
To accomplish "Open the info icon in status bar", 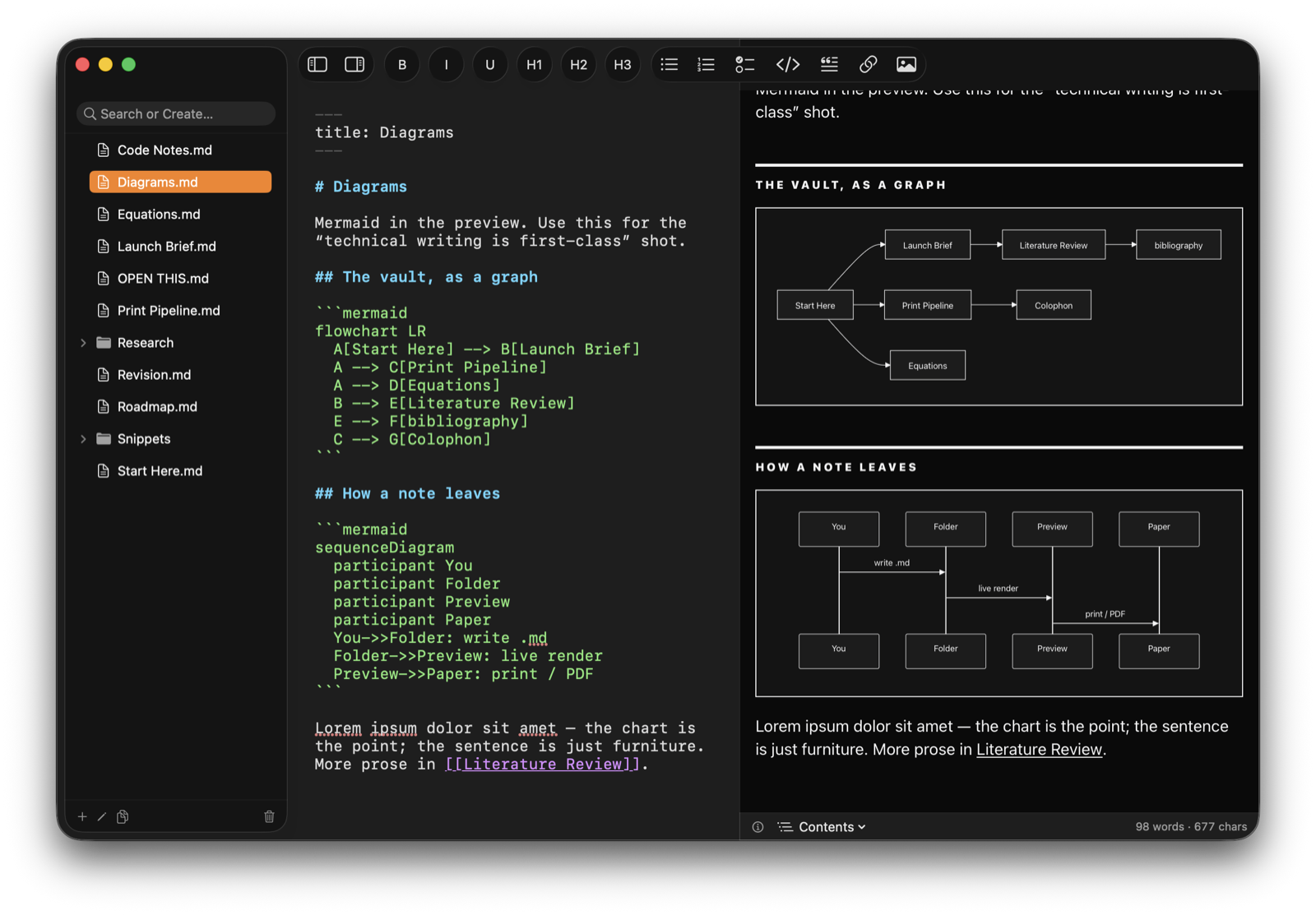I will (x=758, y=827).
